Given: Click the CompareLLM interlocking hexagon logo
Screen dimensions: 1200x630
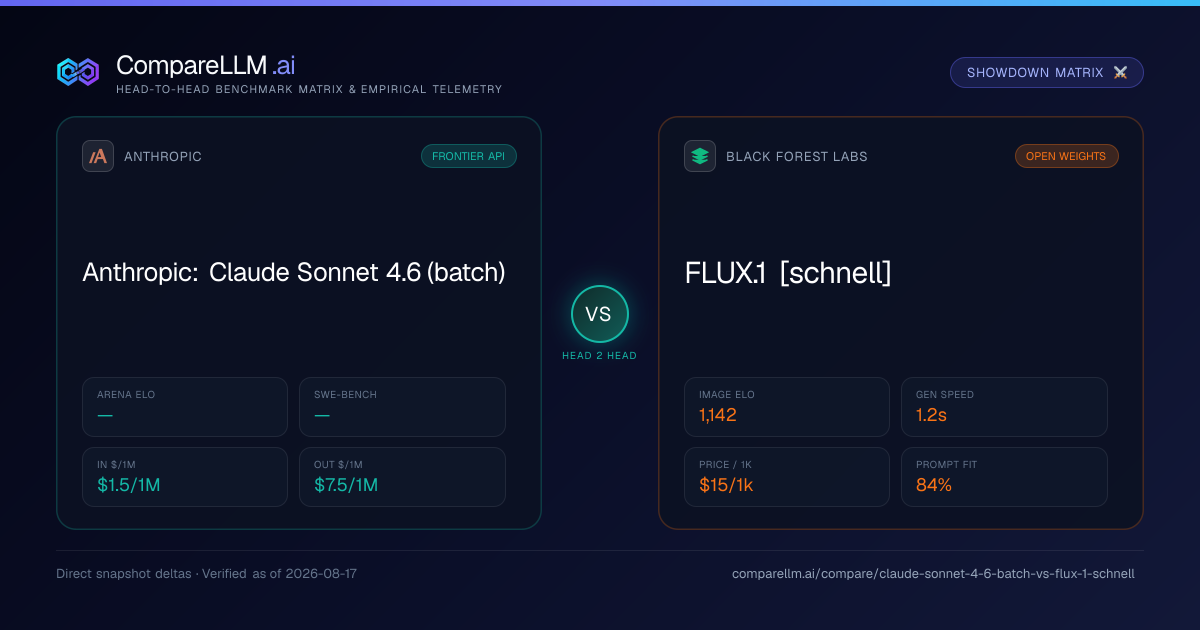Looking at the screenshot, I should tap(78, 72).
